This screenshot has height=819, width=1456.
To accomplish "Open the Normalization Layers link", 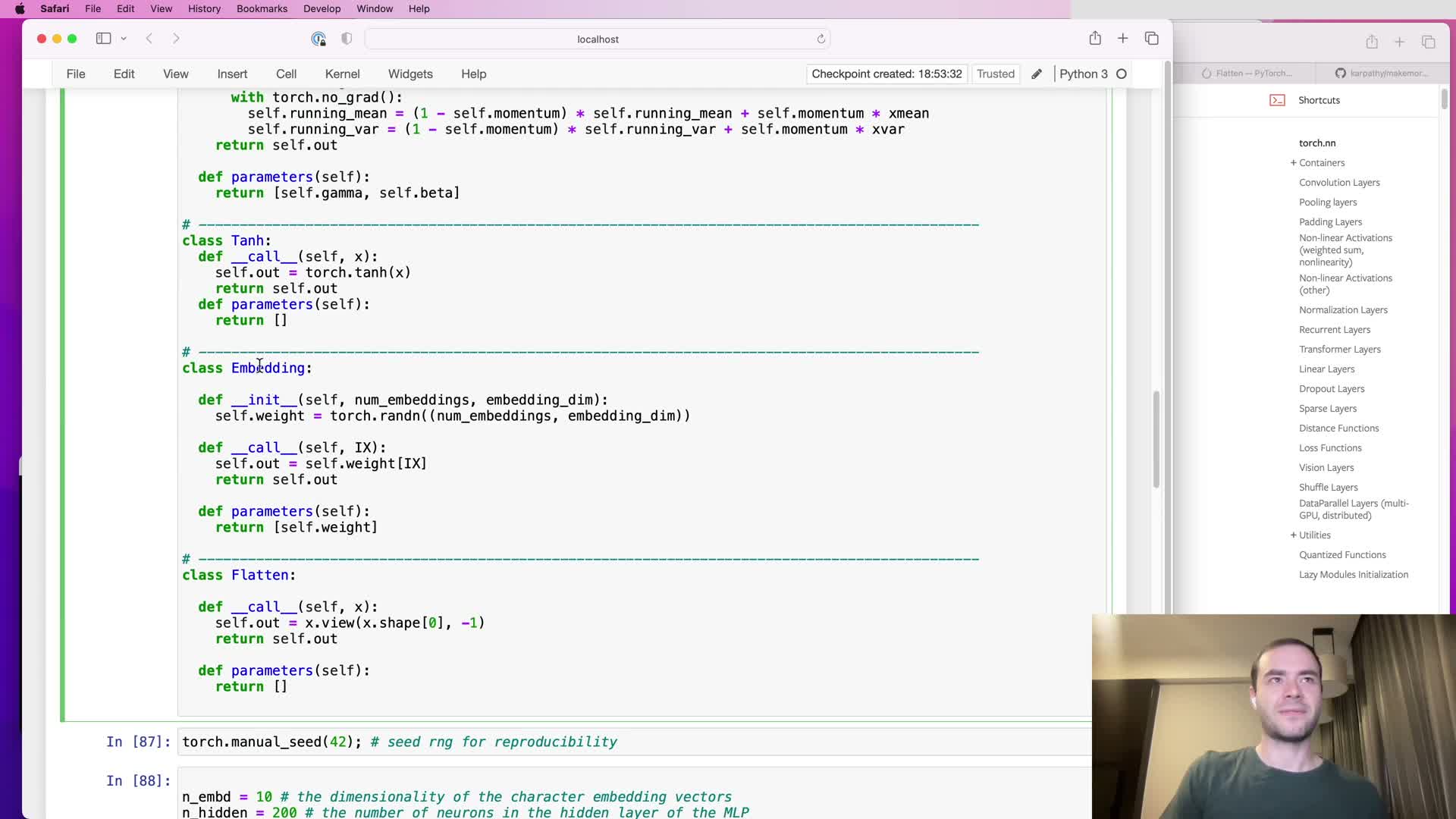I will point(1343,310).
